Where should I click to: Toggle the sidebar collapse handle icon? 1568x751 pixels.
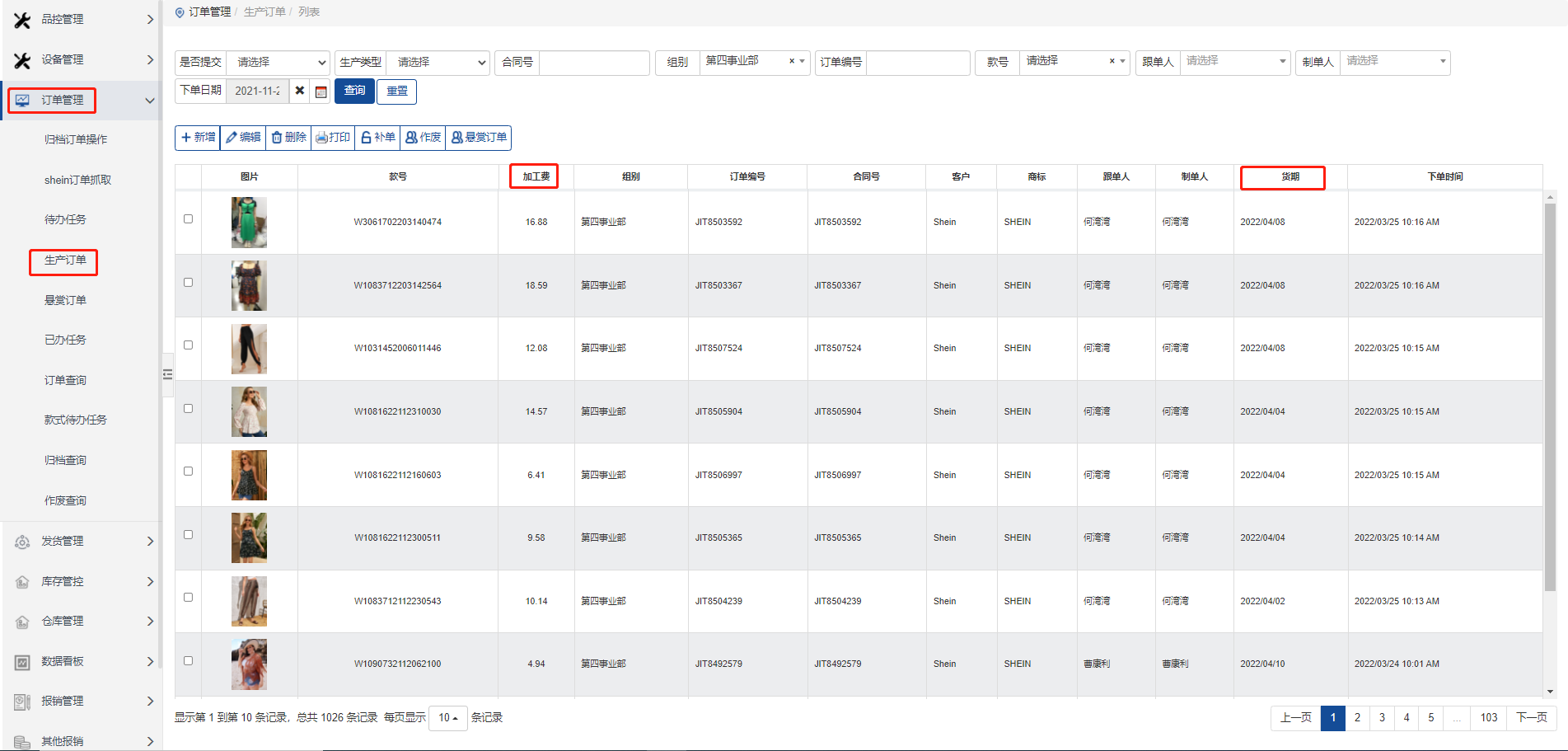[168, 374]
